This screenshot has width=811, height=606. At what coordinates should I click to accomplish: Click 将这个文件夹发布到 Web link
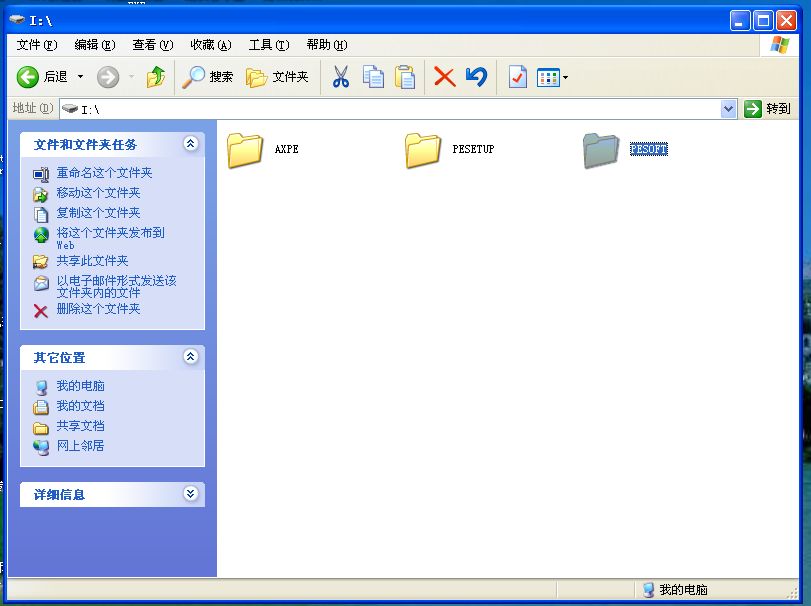(110, 238)
